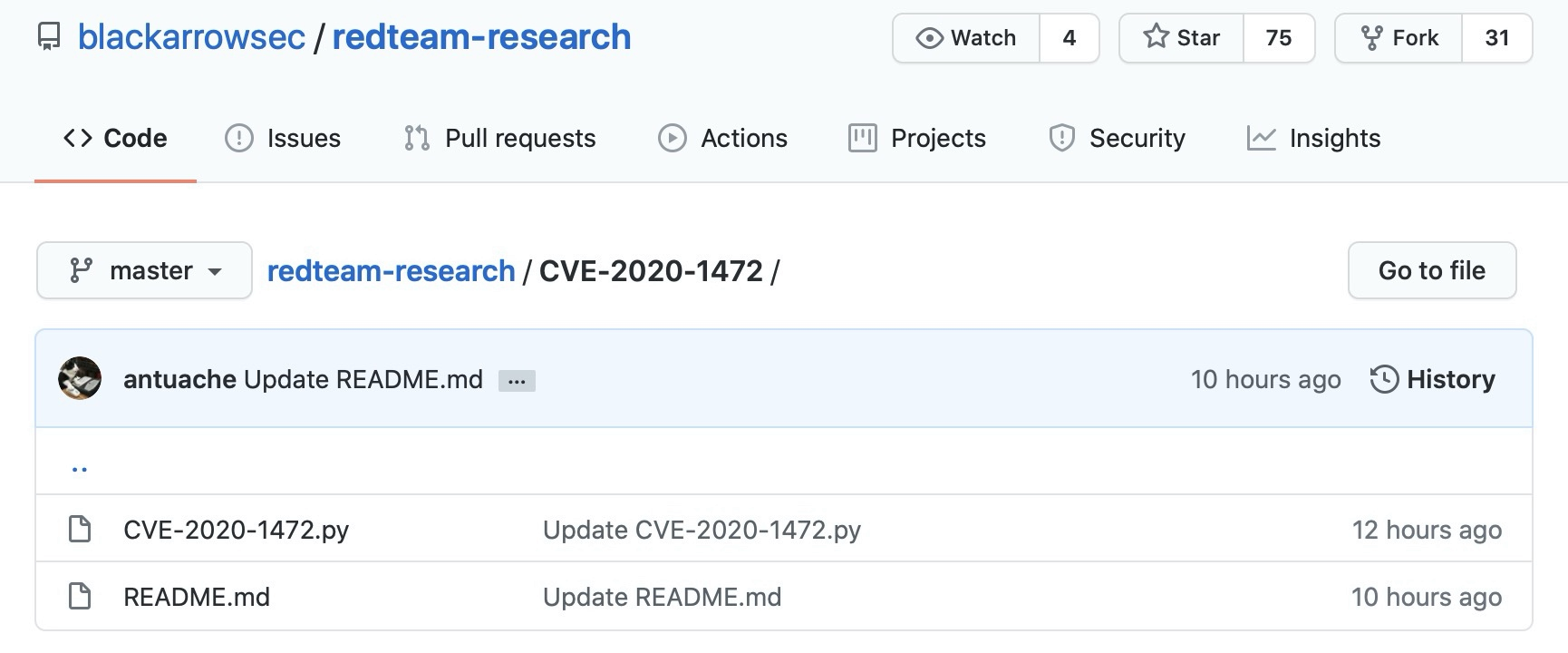Screen dimensions: 1568x653
Task: Expand the master branch dropdown
Action: [x=144, y=270]
